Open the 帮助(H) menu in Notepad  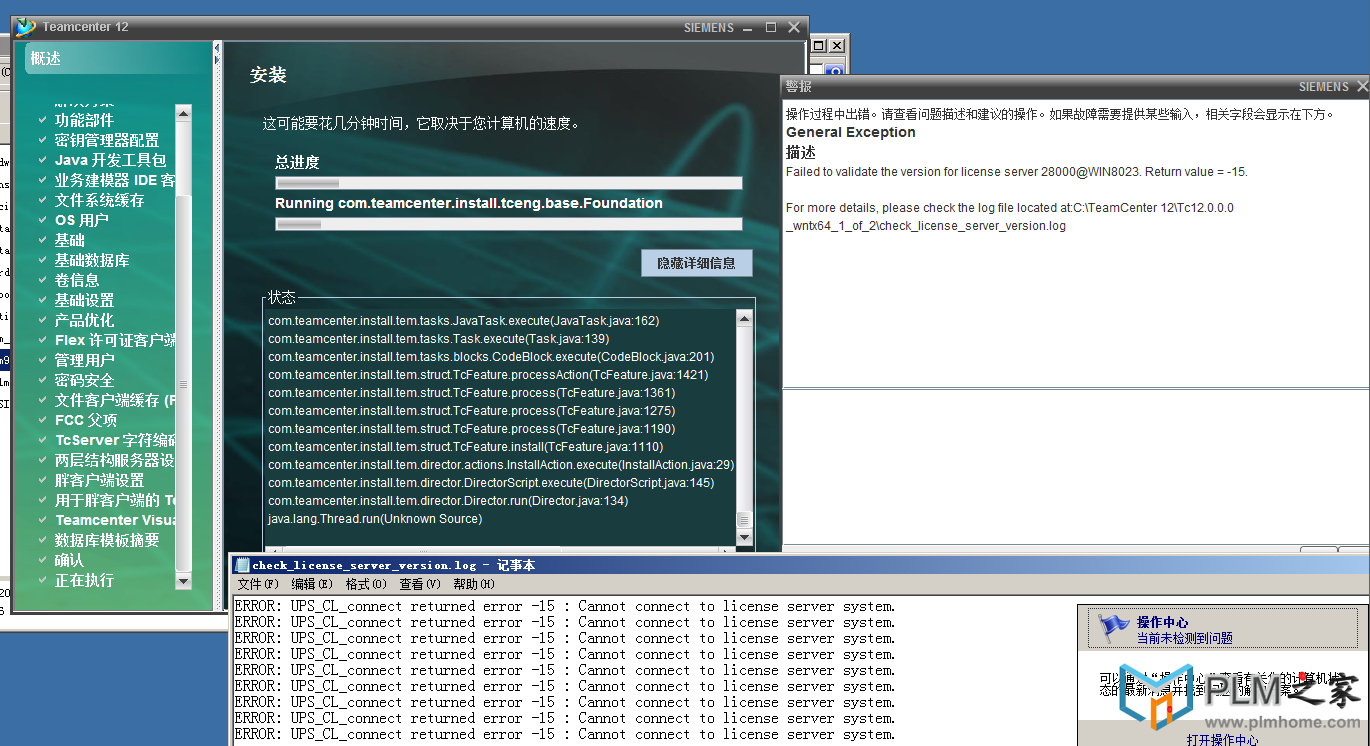(473, 584)
